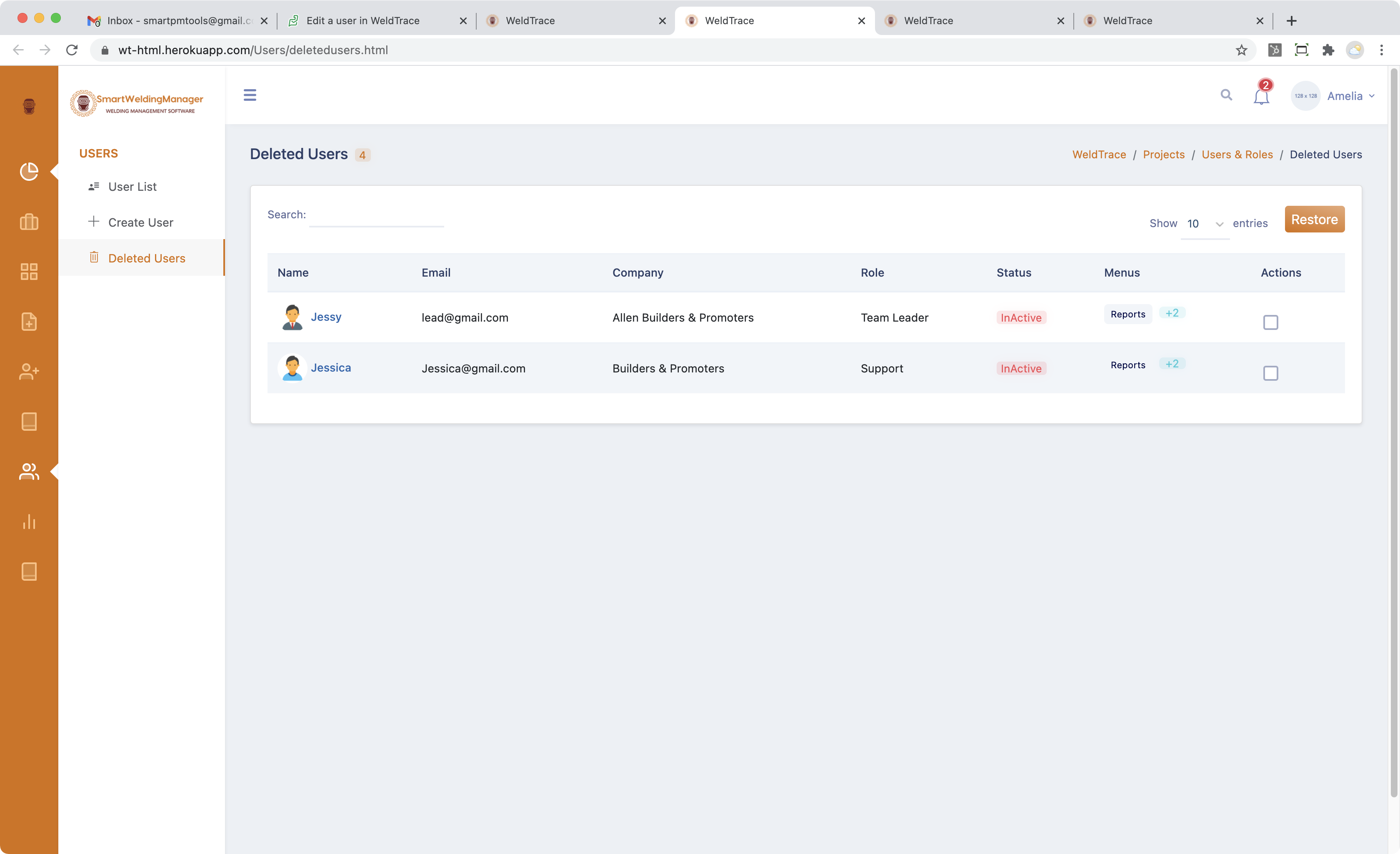Click Allen Builders & Promoters company cell
This screenshot has width=1400, height=854.
pos(683,317)
